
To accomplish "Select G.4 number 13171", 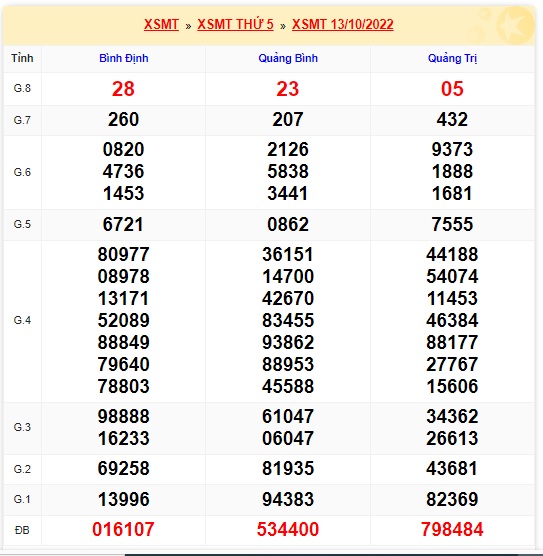I will point(123,299).
